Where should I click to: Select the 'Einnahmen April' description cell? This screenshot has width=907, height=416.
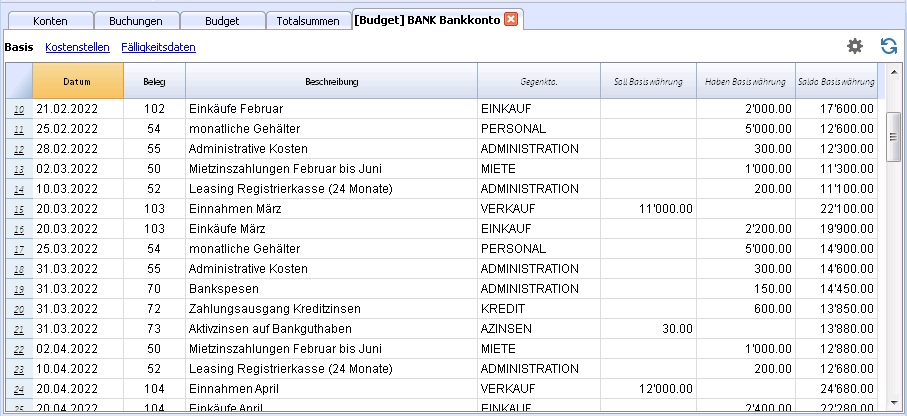pyautogui.click(x=331, y=389)
